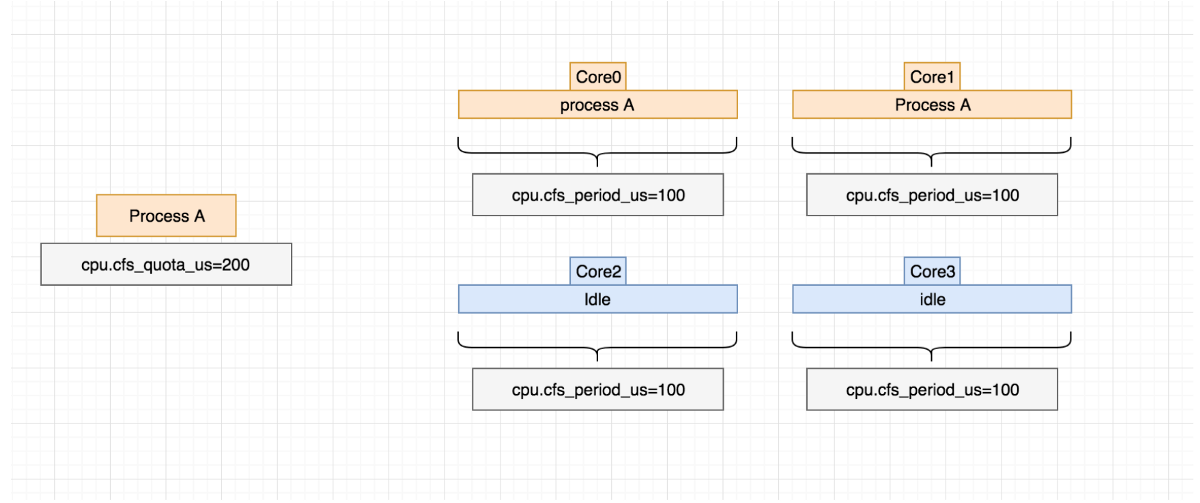Select the curly brace beneath Core3 bar
The image size is (1200, 503).
pyautogui.click(x=932, y=345)
